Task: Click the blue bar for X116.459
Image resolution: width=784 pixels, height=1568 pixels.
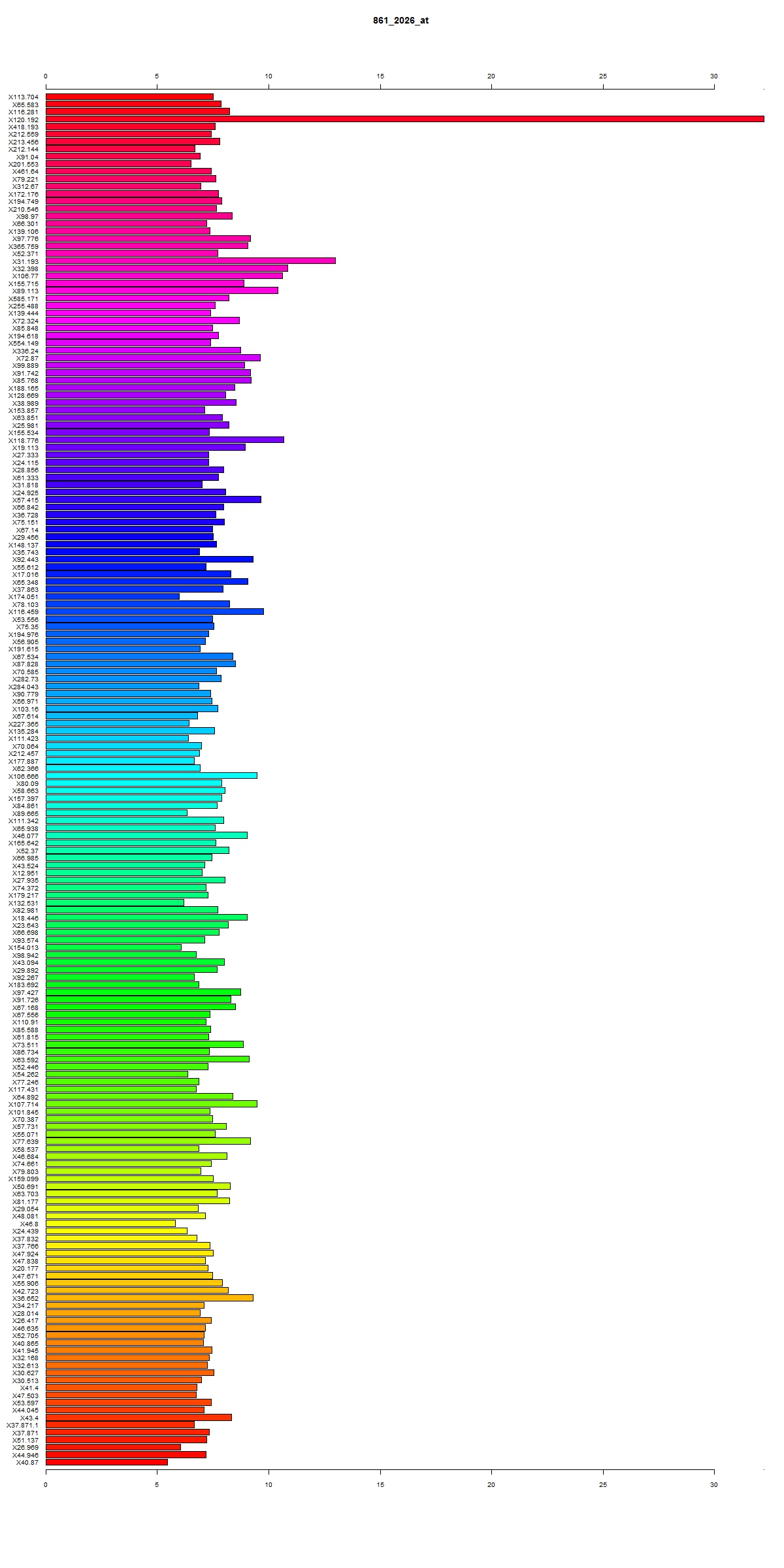Action: (x=154, y=612)
